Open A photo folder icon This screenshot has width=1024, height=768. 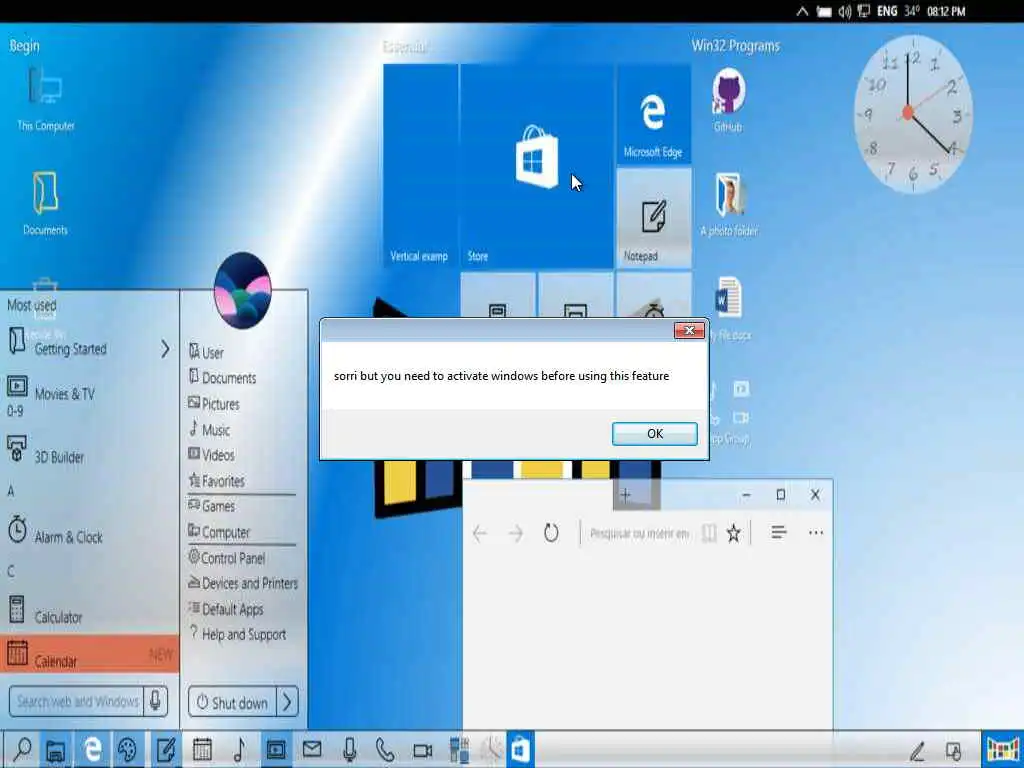click(x=729, y=204)
